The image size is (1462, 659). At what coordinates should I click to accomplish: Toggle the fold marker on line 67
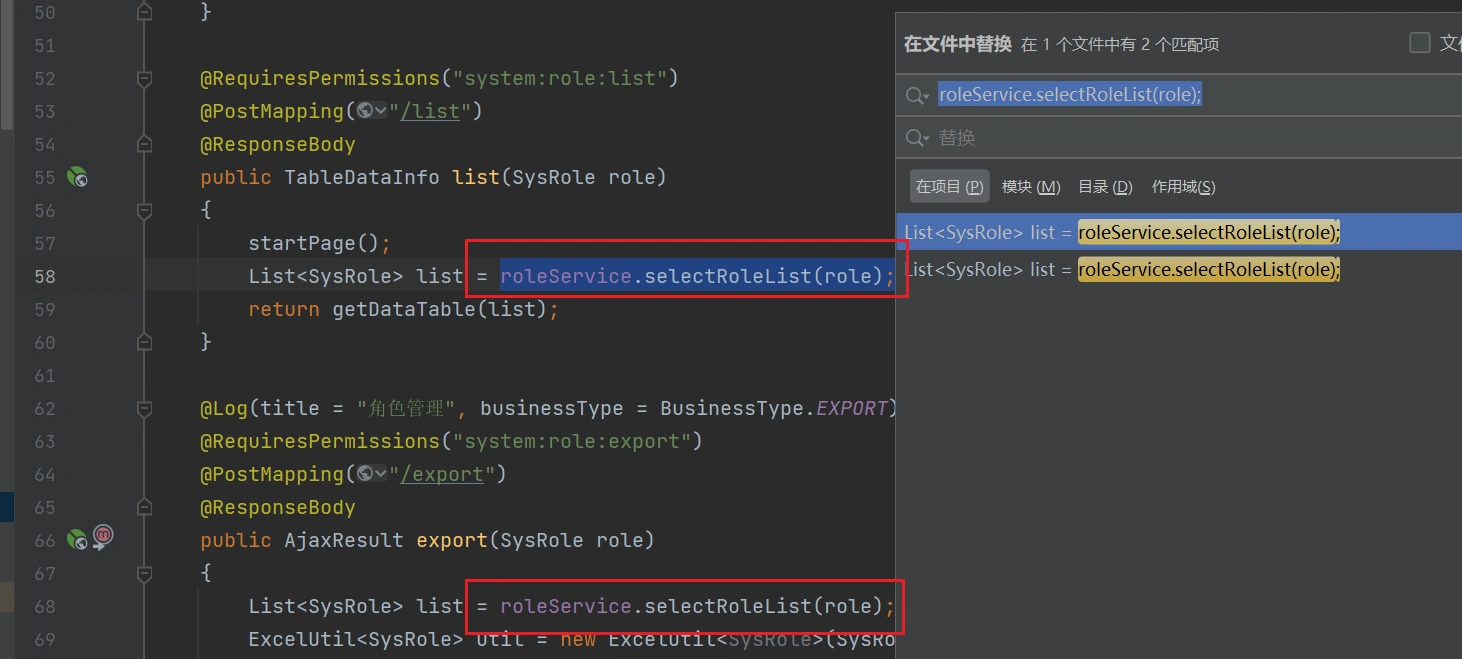point(145,573)
